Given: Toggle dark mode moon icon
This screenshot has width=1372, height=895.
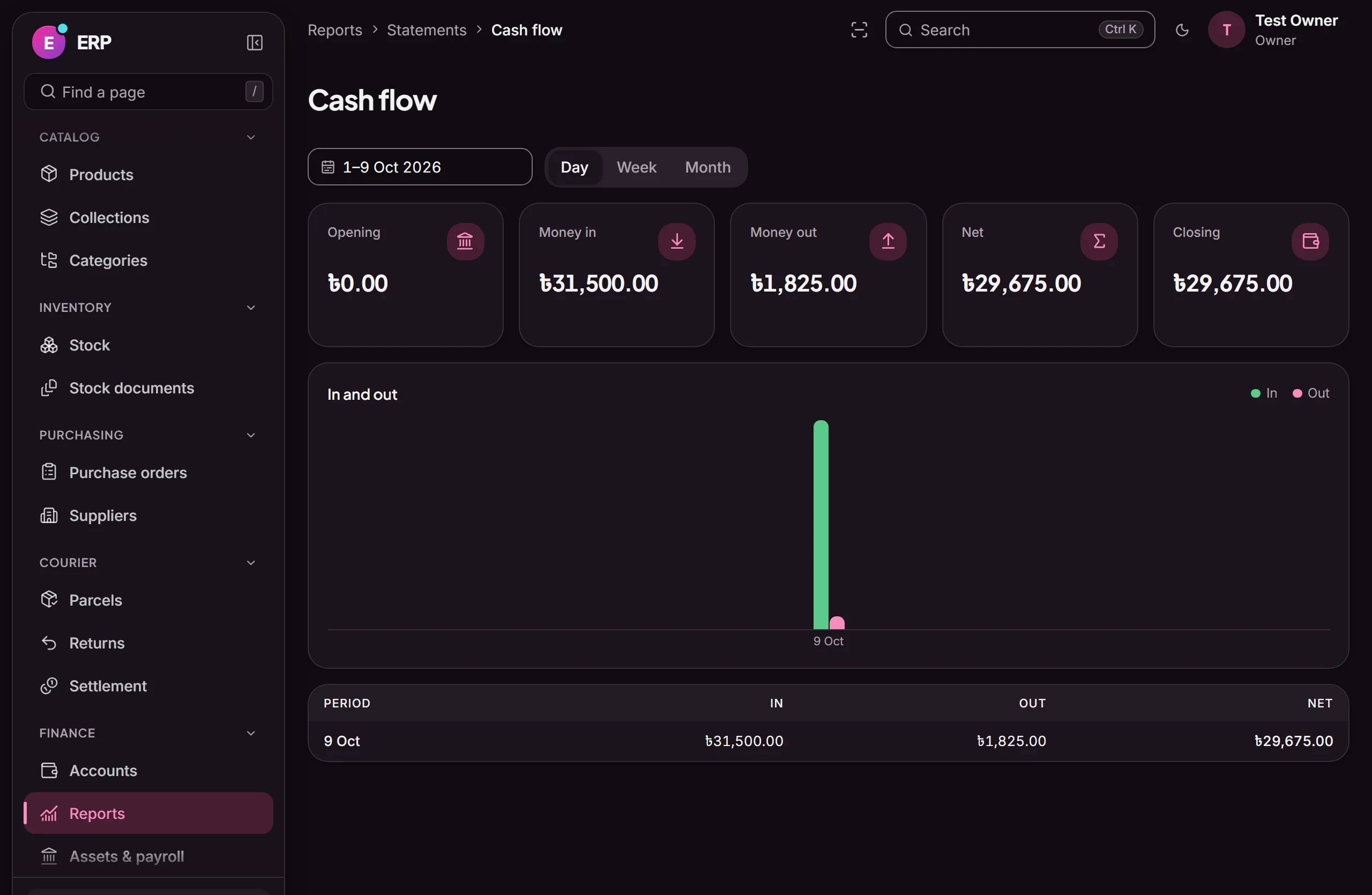Looking at the screenshot, I should point(1182,30).
